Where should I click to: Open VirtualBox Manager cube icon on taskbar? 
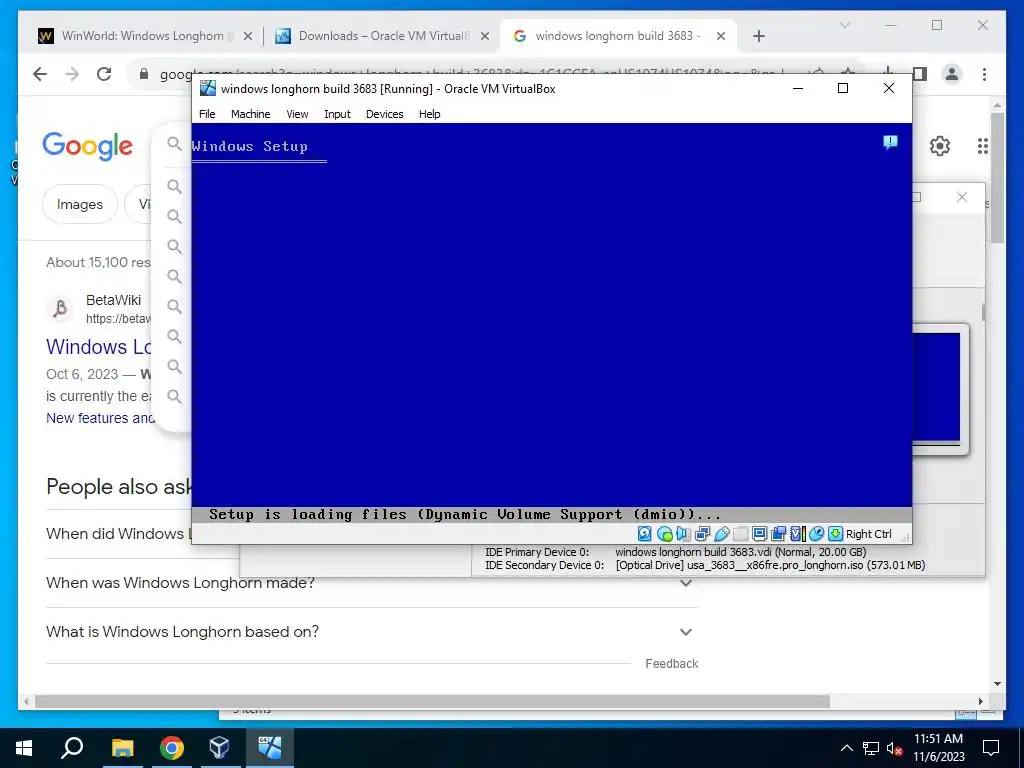[x=219, y=747]
